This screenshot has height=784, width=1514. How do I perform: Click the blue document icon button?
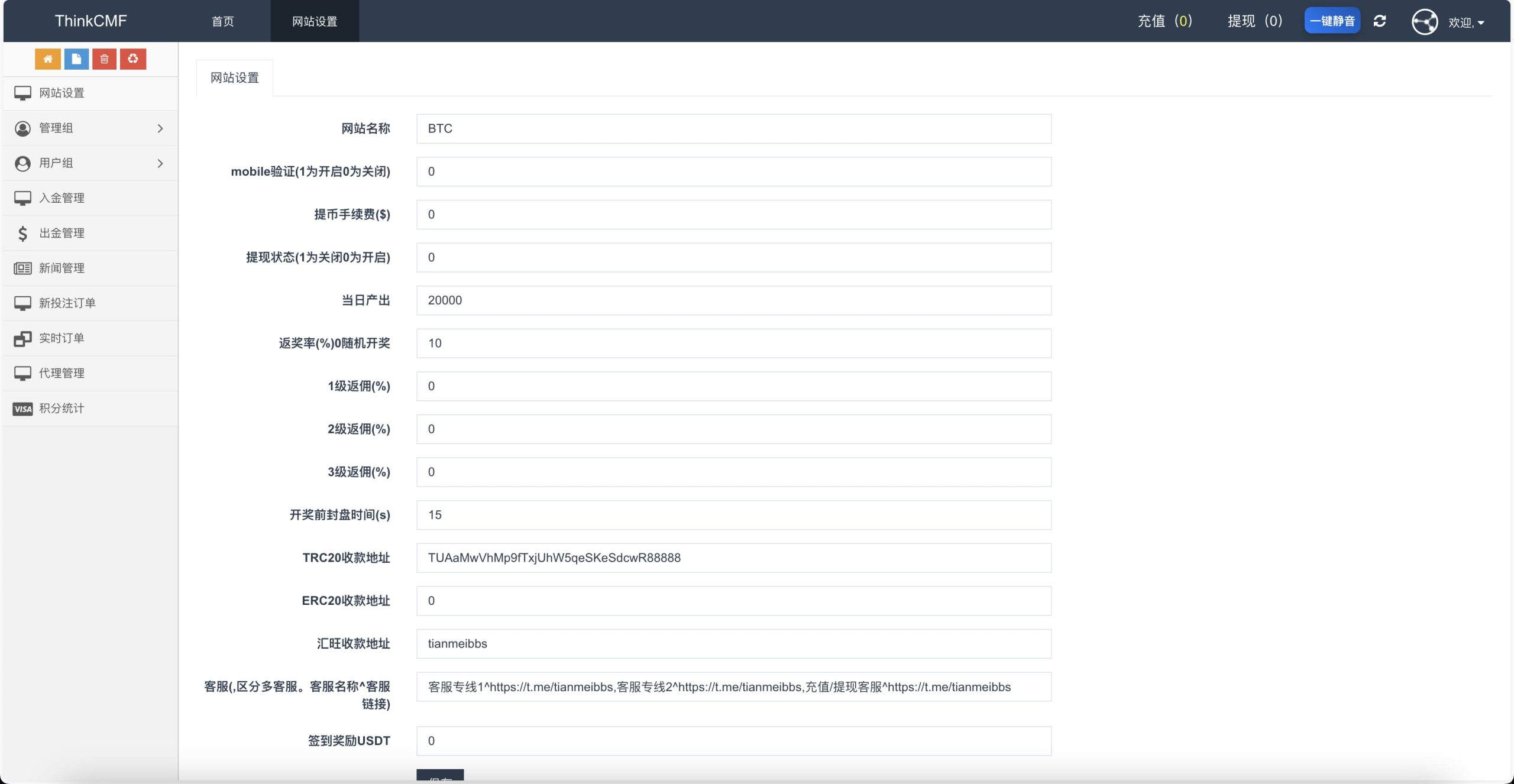(x=76, y=59)
